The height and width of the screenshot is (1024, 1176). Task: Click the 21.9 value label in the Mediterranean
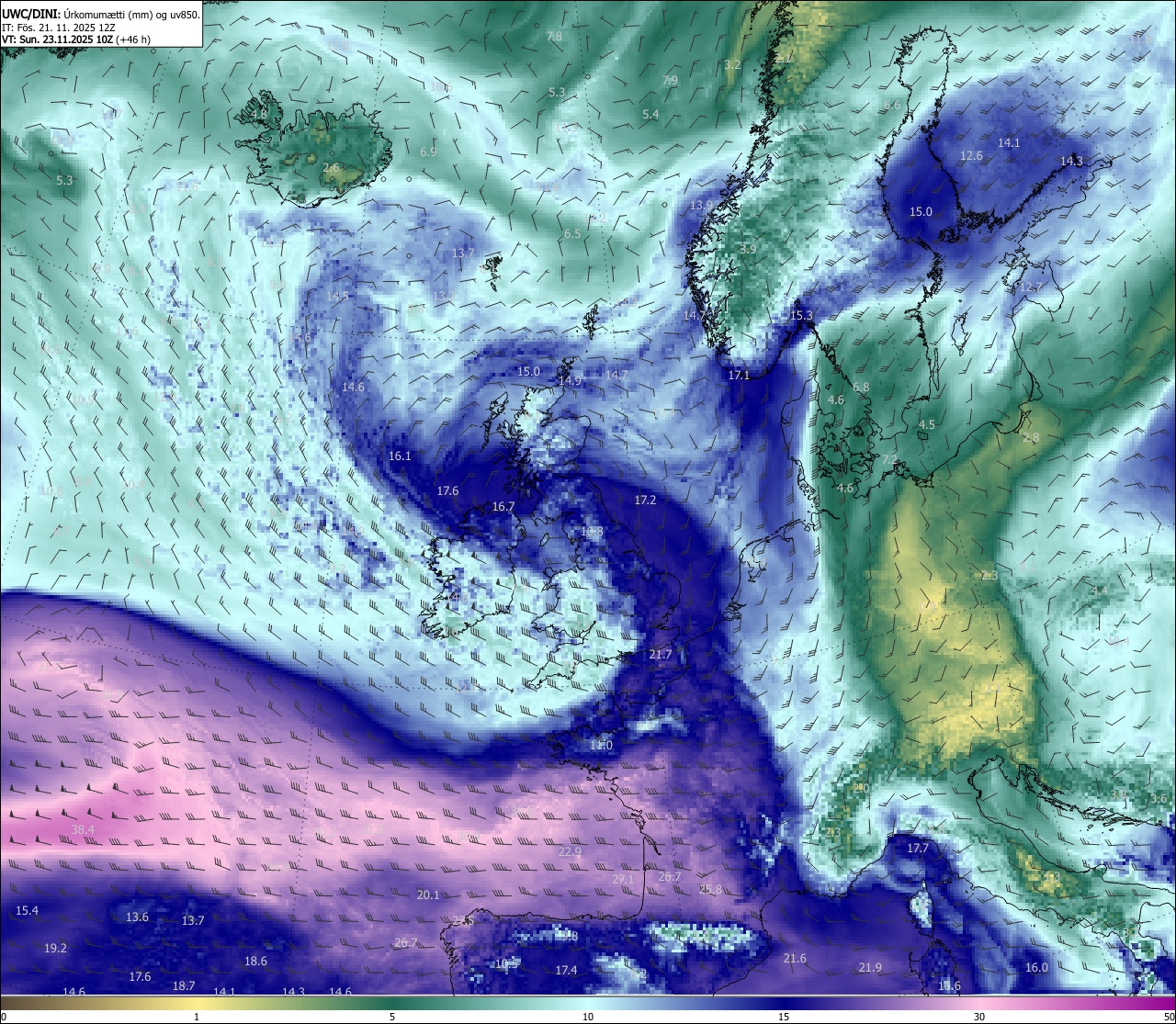[870, 968]
